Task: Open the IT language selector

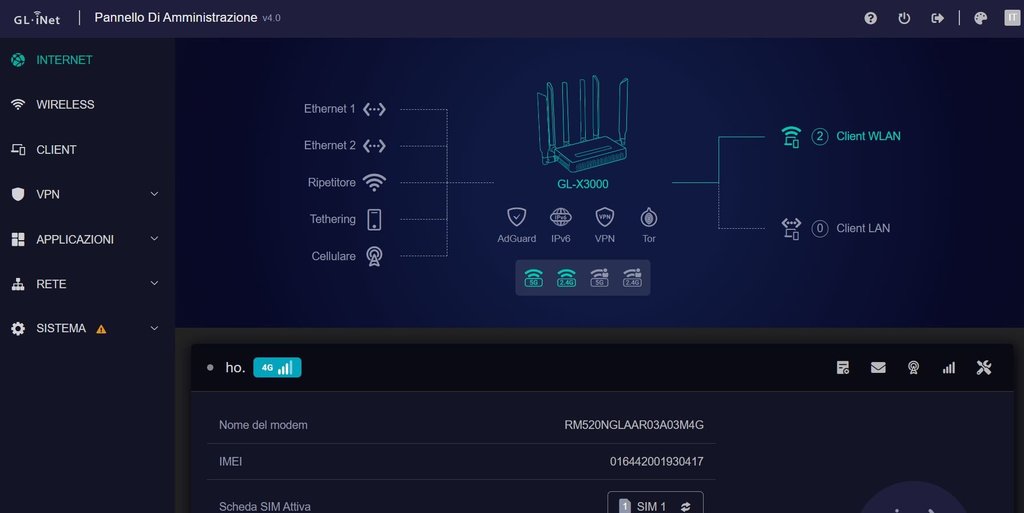Action: tap(1012, 18)
